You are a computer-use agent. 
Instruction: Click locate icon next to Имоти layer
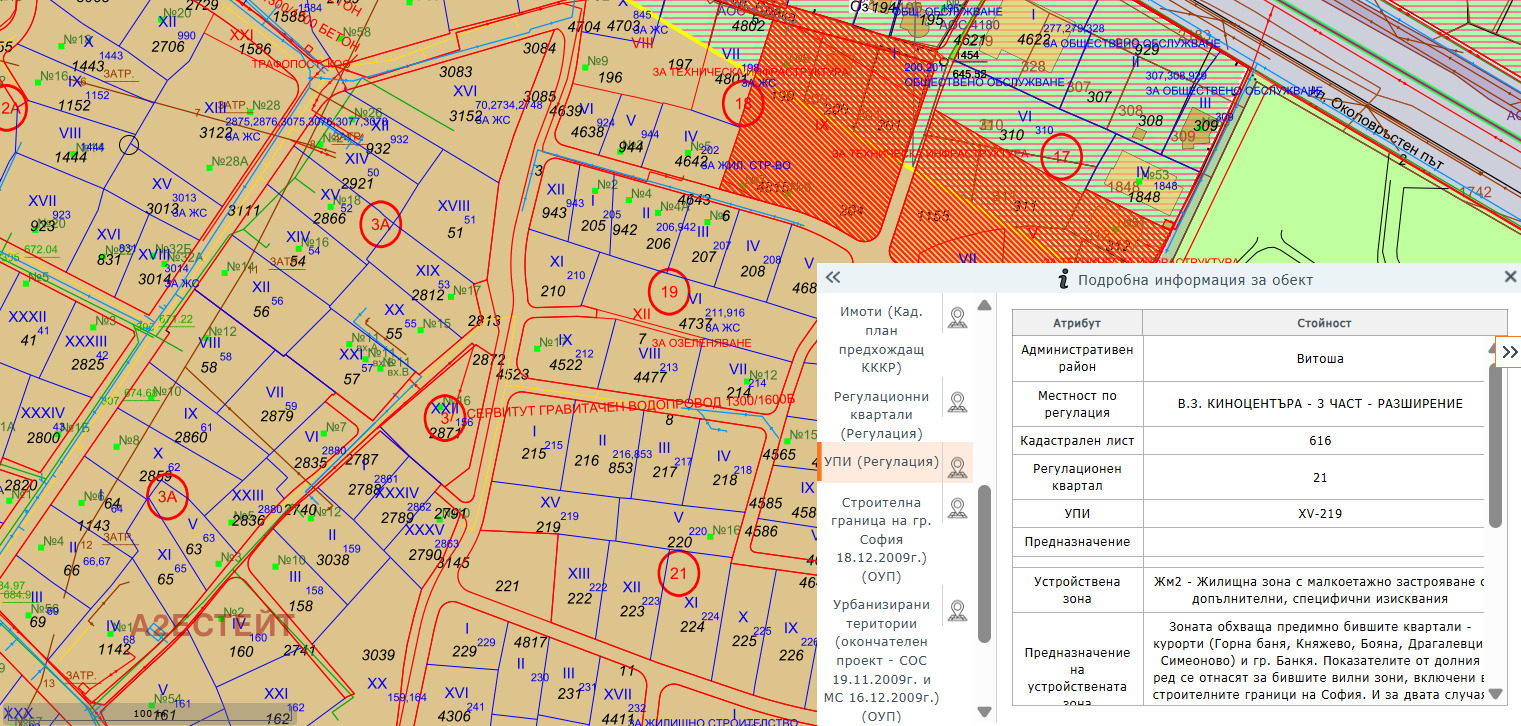957,318
